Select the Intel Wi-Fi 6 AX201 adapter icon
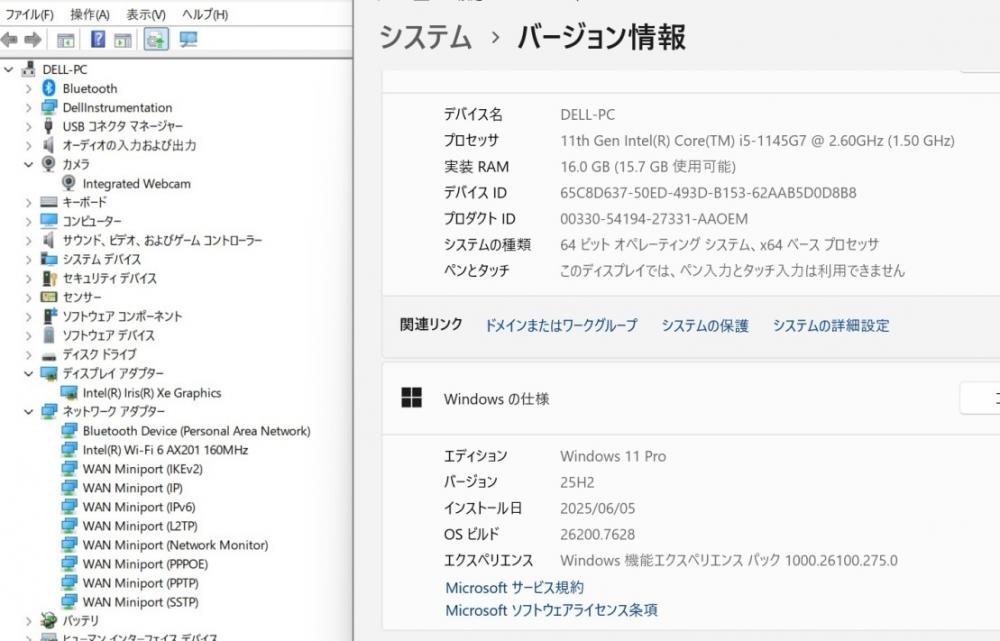1000x641 pixels. (69, 450)
